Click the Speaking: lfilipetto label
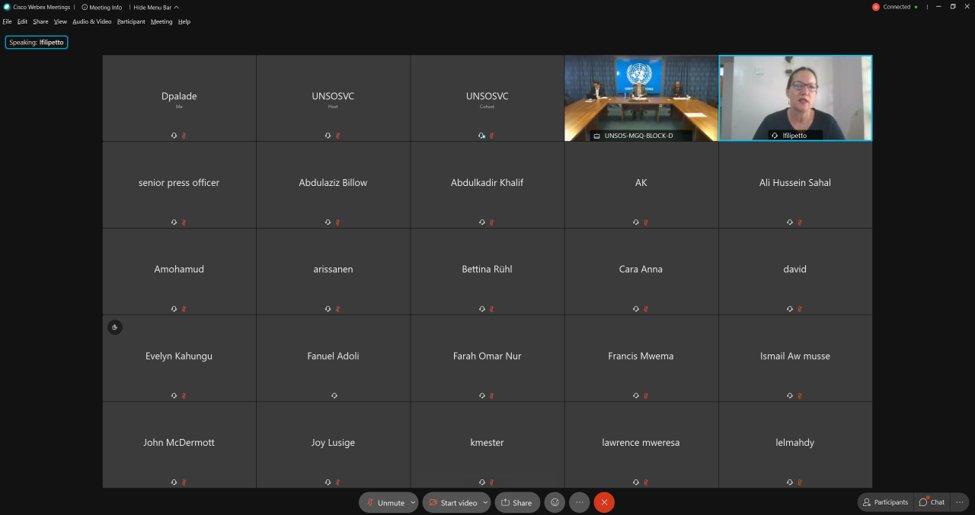 pos(37,43)
